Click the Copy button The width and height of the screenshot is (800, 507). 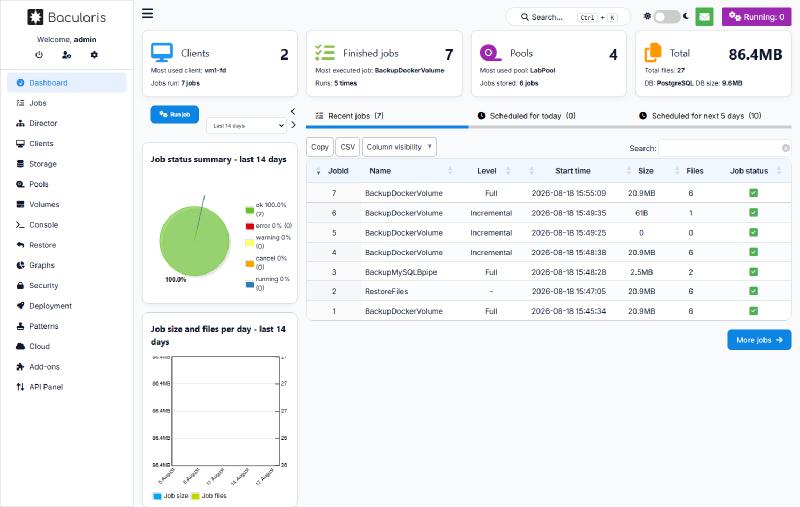click(320, 147)
